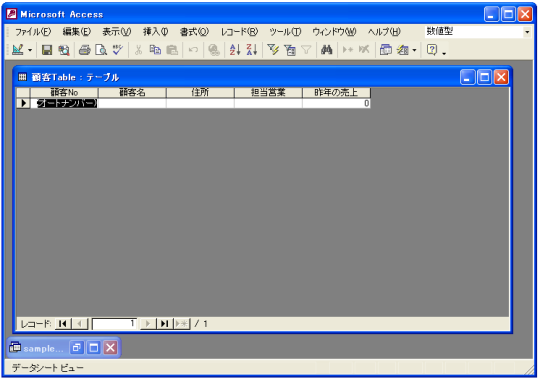Expand the help question box dropdown
Image resolution: width=540 pixels, height=379 pixels.
[x=527, y=32]
